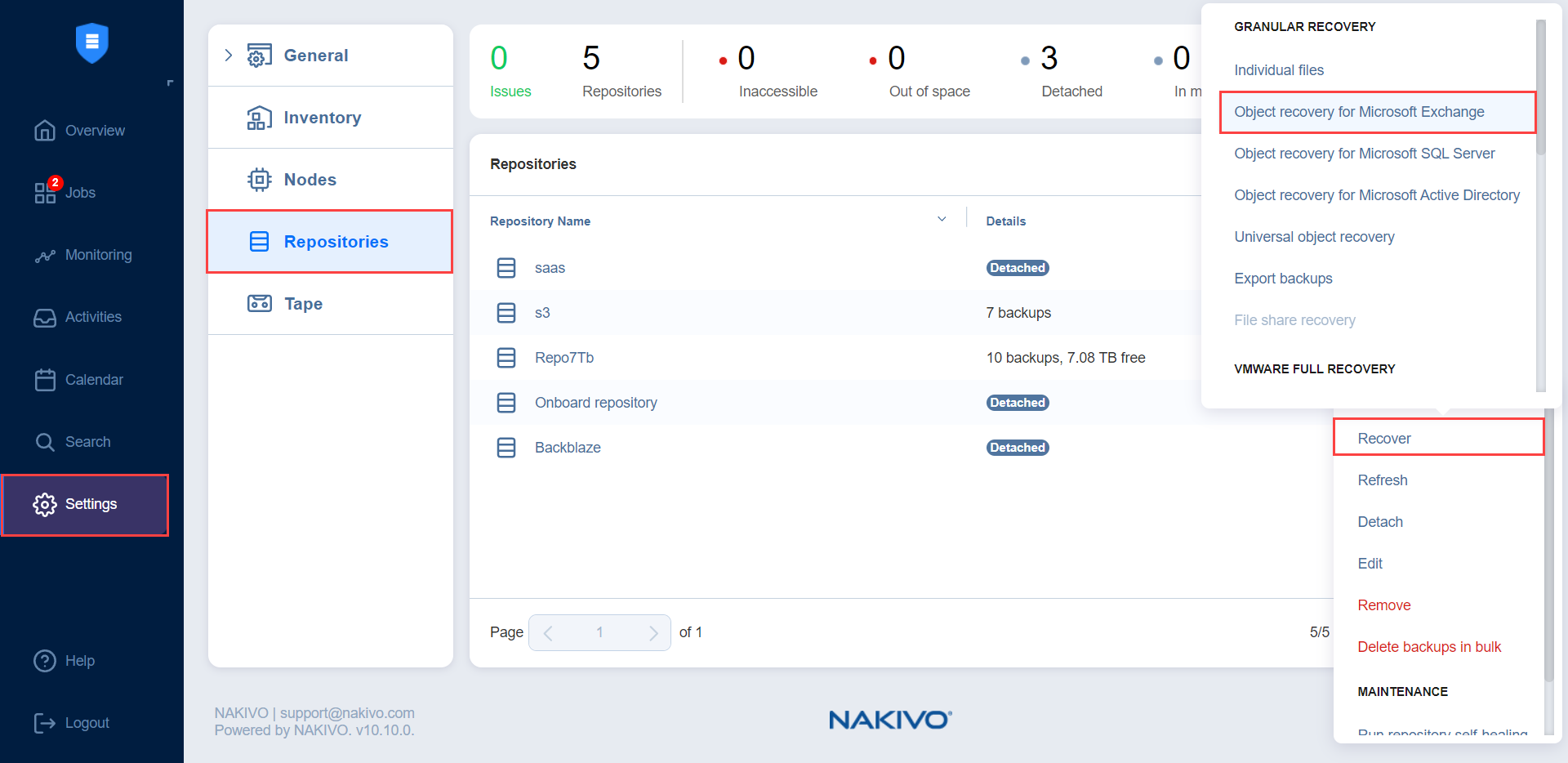Open Search via the magnifier icon
1568x763 pixels.
pyautogui.click(x=45, y=442)
